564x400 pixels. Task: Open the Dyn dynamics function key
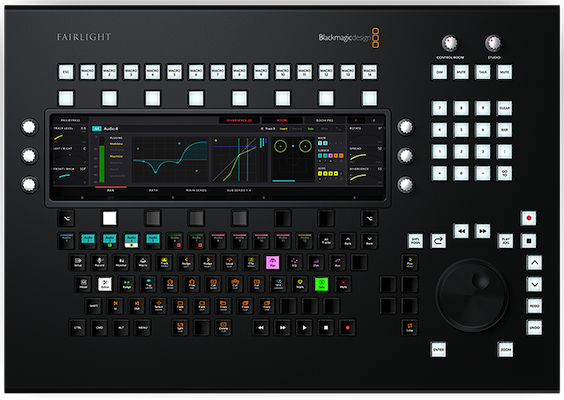pos(316,263)
